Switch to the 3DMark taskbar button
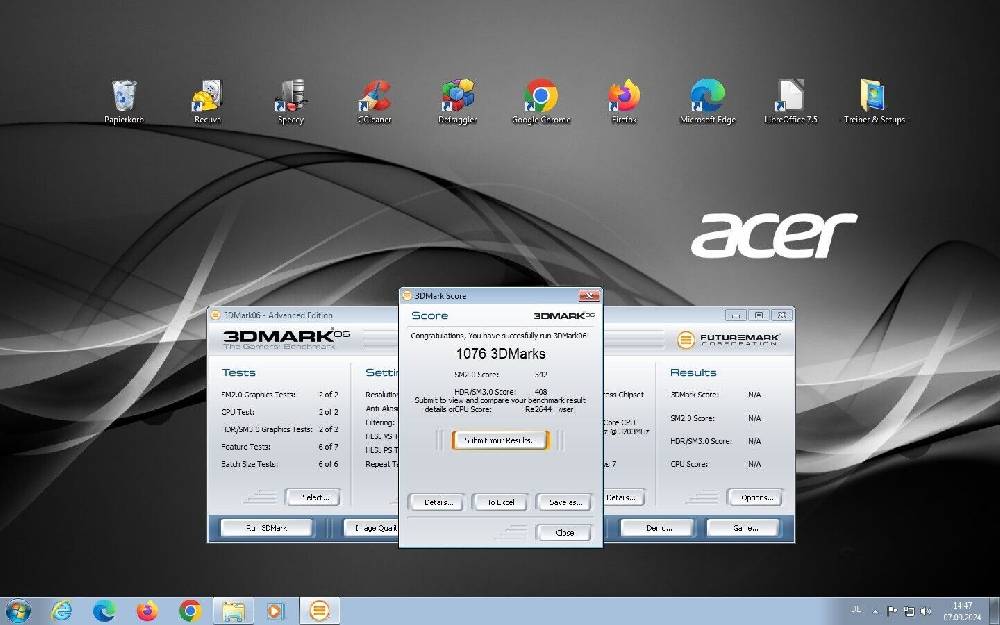The height and width of the screenshot is (625, 1000). (319, 611)
